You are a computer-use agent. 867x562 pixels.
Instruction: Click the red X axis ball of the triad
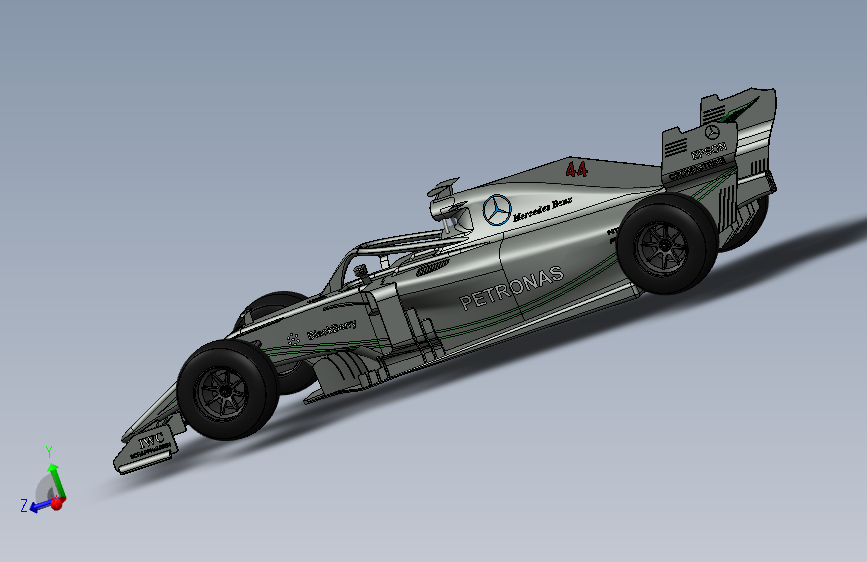(x=57, y=503)
